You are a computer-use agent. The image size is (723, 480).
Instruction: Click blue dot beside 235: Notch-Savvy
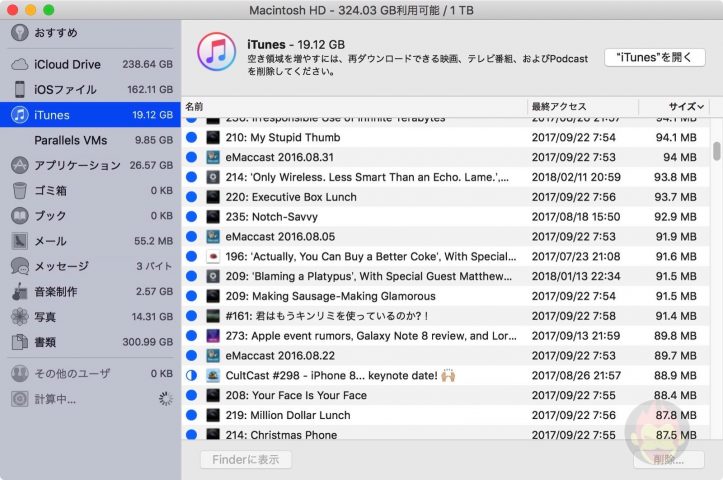point(191,217)
